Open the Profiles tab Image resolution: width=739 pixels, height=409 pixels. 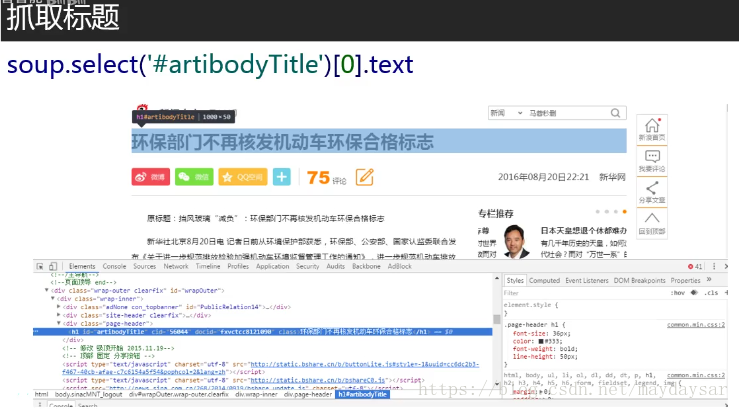(x=238, y=266)
